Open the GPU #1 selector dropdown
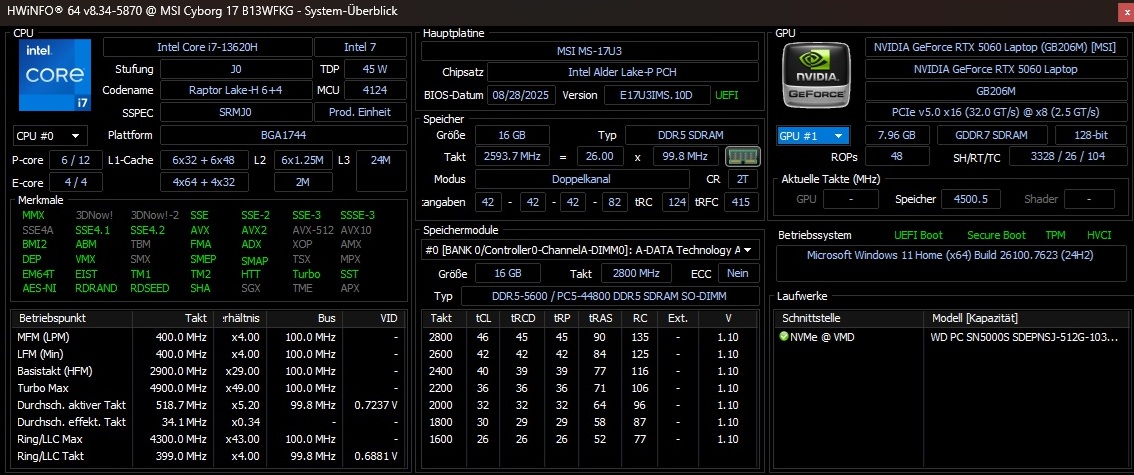 pyautogui.click(x=813, y=135)
